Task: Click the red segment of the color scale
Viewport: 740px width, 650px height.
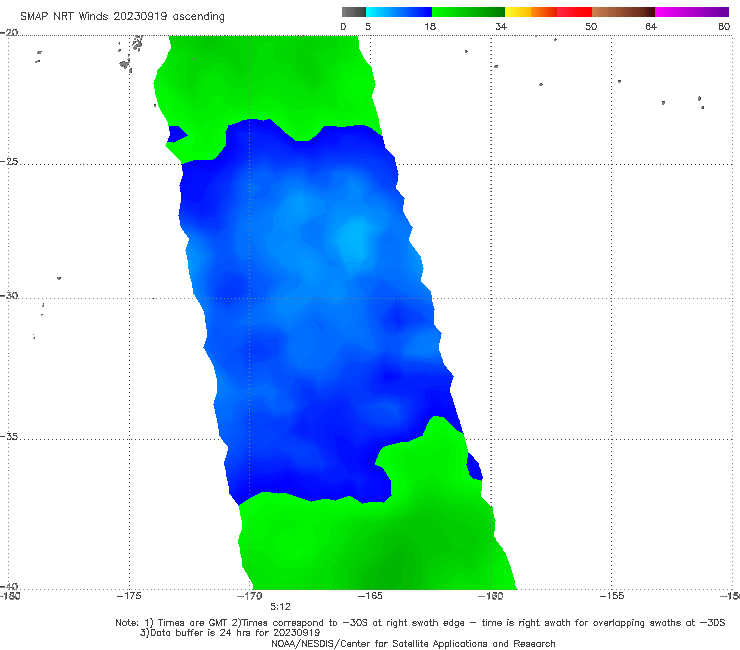Action: tap(574, 12)
